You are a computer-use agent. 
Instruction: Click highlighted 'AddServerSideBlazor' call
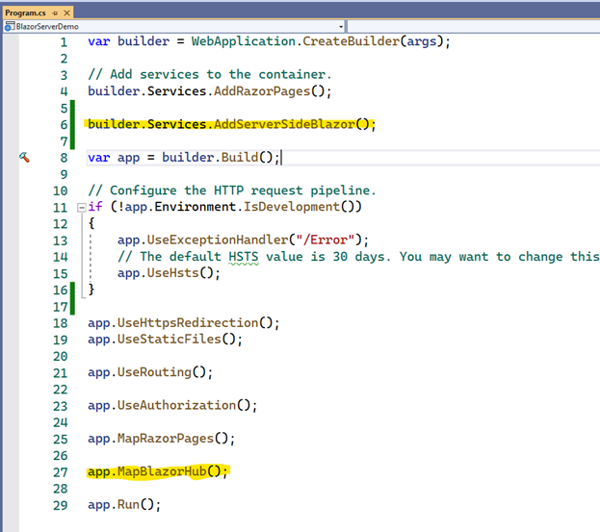tap(284, 124)
